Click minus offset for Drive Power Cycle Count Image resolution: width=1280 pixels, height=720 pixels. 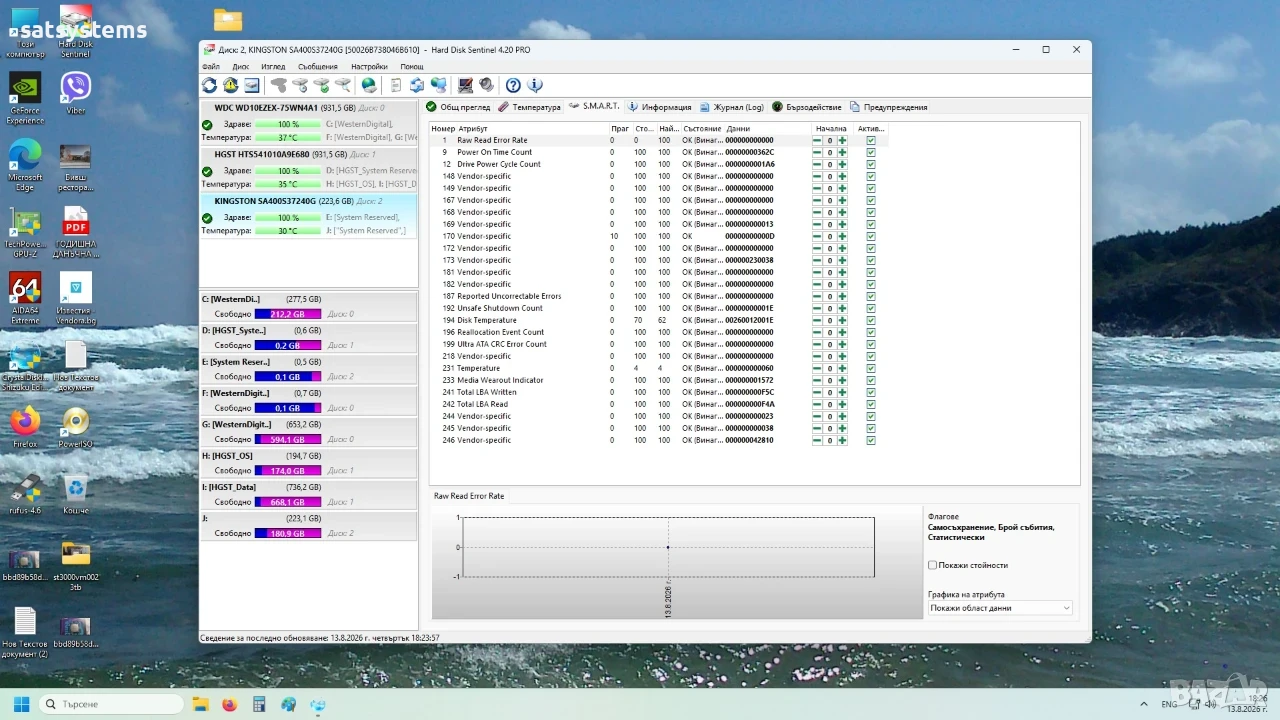[x=817, y=164]
